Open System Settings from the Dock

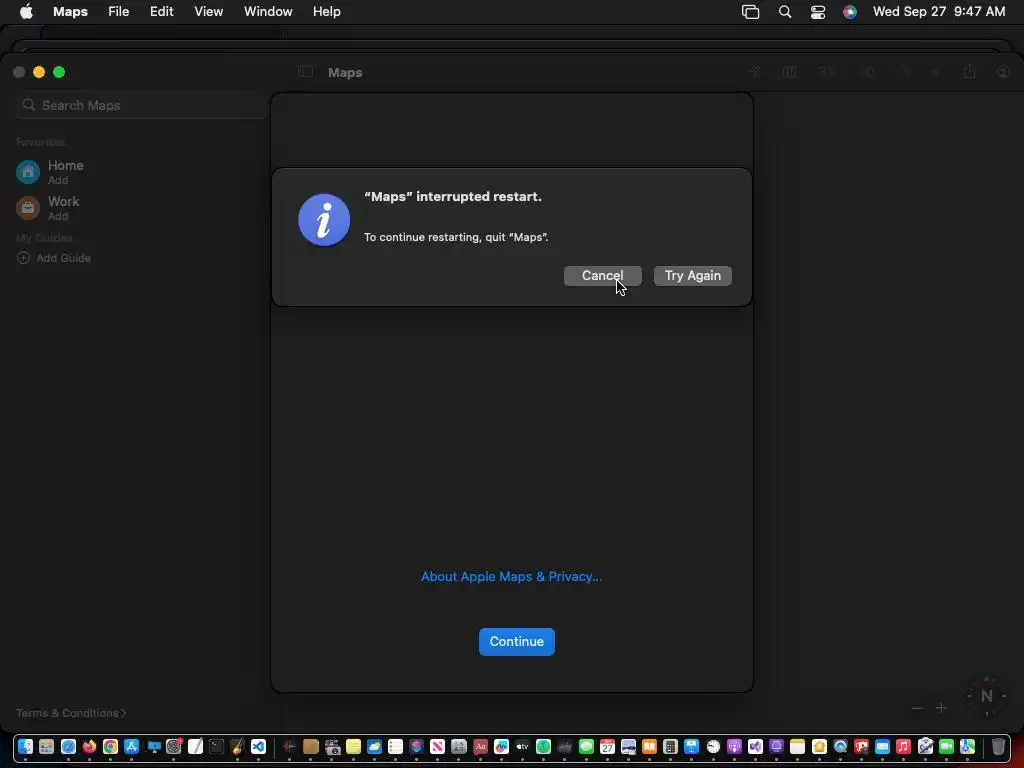click(174, 746)
